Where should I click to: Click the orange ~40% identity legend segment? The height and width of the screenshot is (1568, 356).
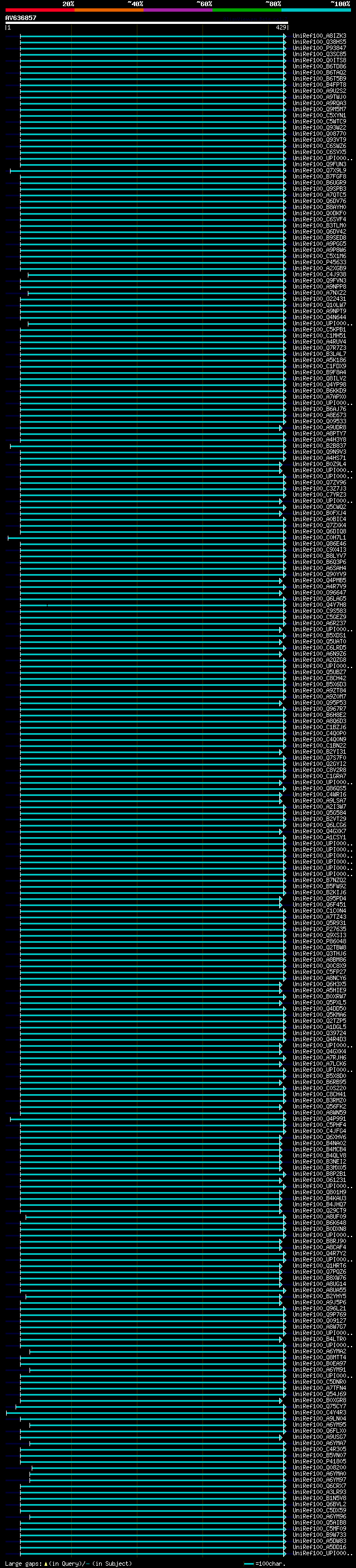[109, 10]
